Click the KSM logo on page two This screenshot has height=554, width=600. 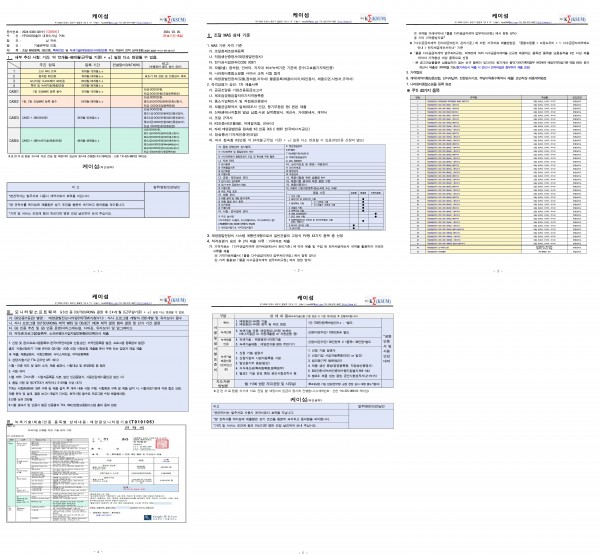tap(373, 20)
